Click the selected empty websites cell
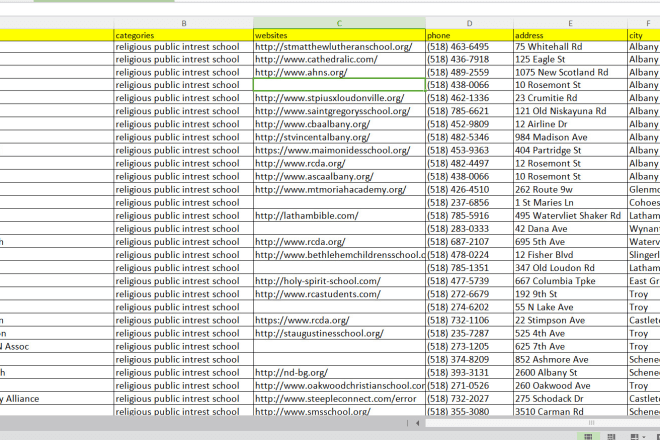660x440 pixels. [x=339, y=85]
